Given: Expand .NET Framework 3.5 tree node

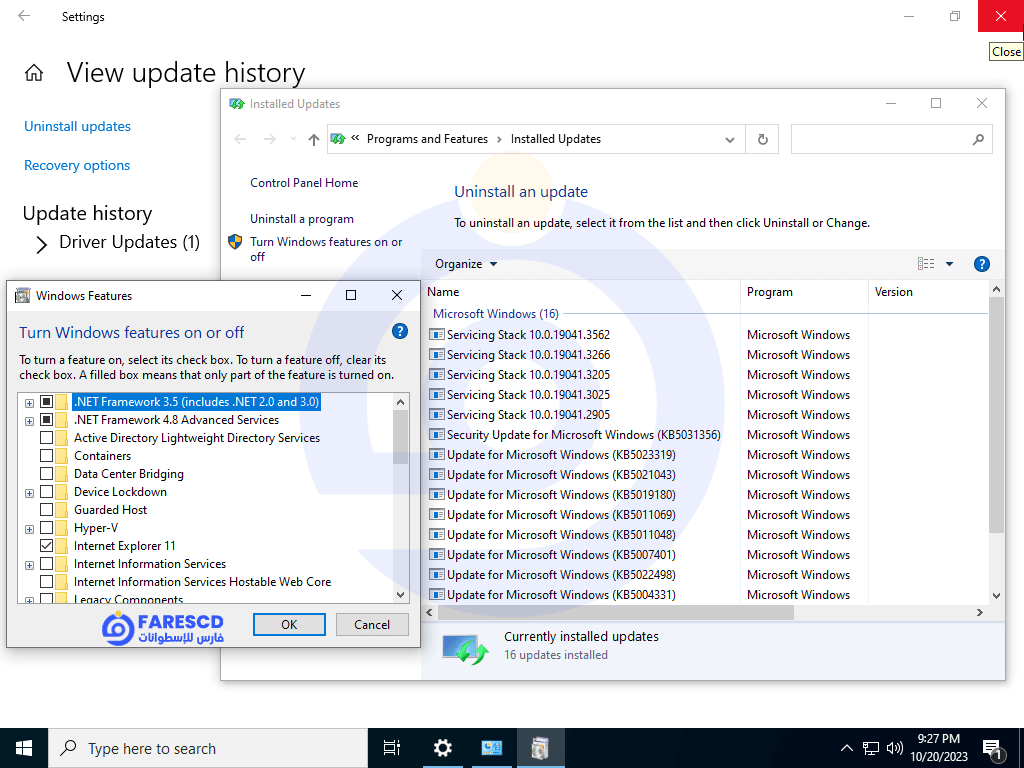Looking at the screenshot, I should [x=29, y=403].
